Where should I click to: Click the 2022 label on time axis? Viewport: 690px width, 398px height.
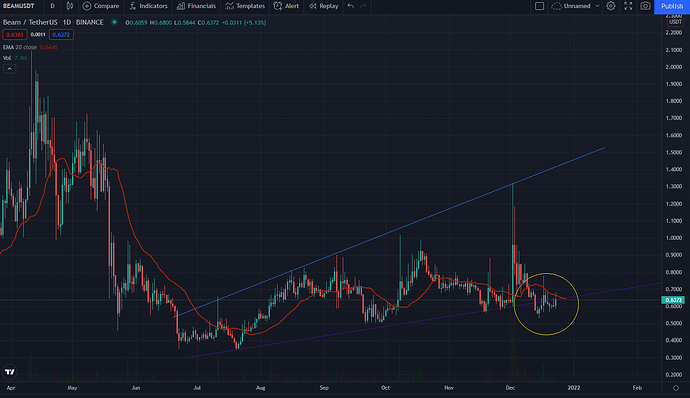(574, 388)
